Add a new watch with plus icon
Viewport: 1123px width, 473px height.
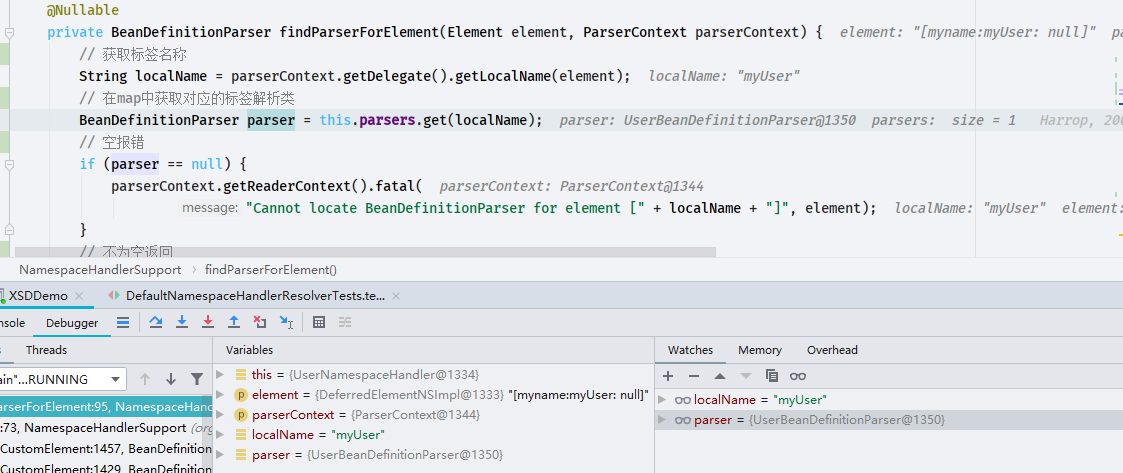pyautogui.click(x=668, y=376)
